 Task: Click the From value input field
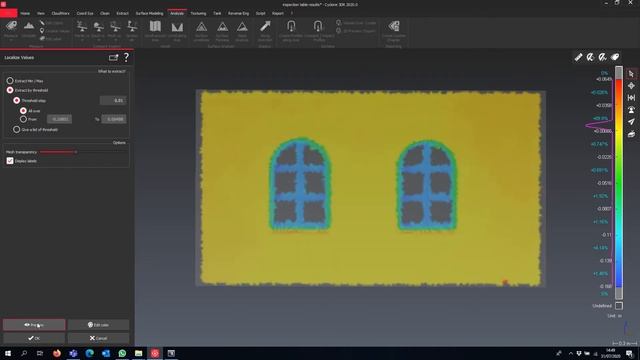[x=60, y=119]
